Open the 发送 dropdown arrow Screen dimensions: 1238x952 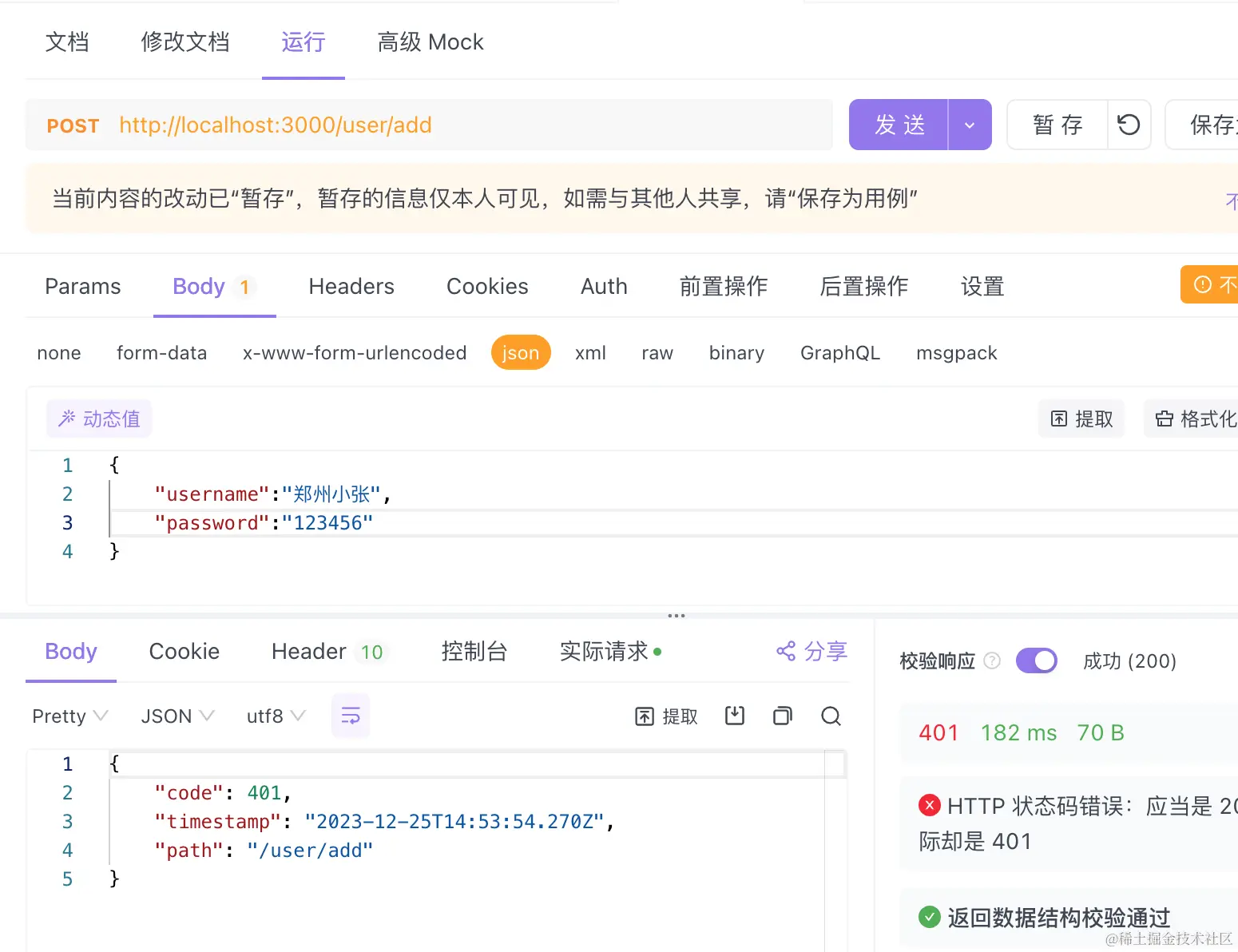click(x=970, y=125)
